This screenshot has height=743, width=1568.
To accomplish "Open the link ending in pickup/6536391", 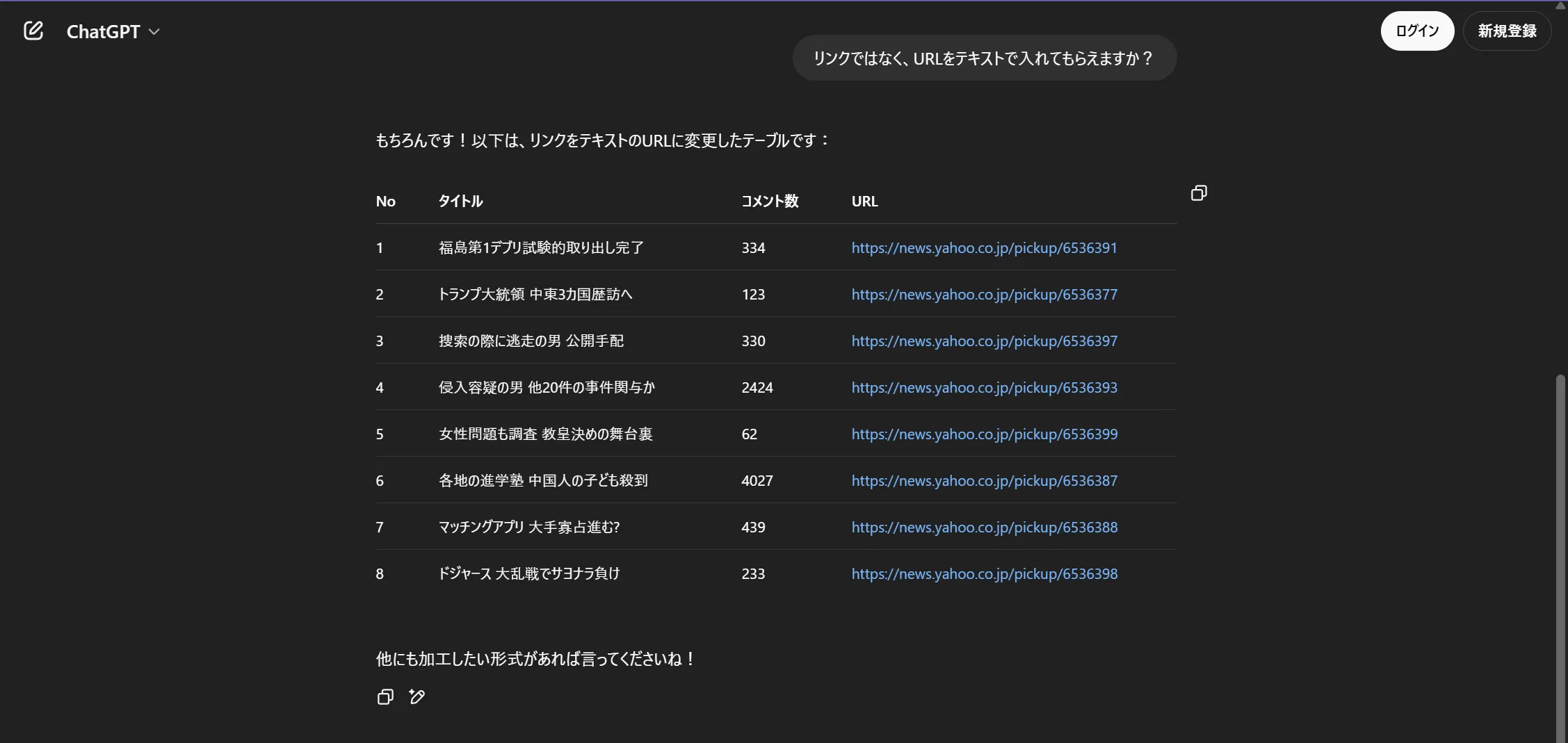I will click(984, 247).
